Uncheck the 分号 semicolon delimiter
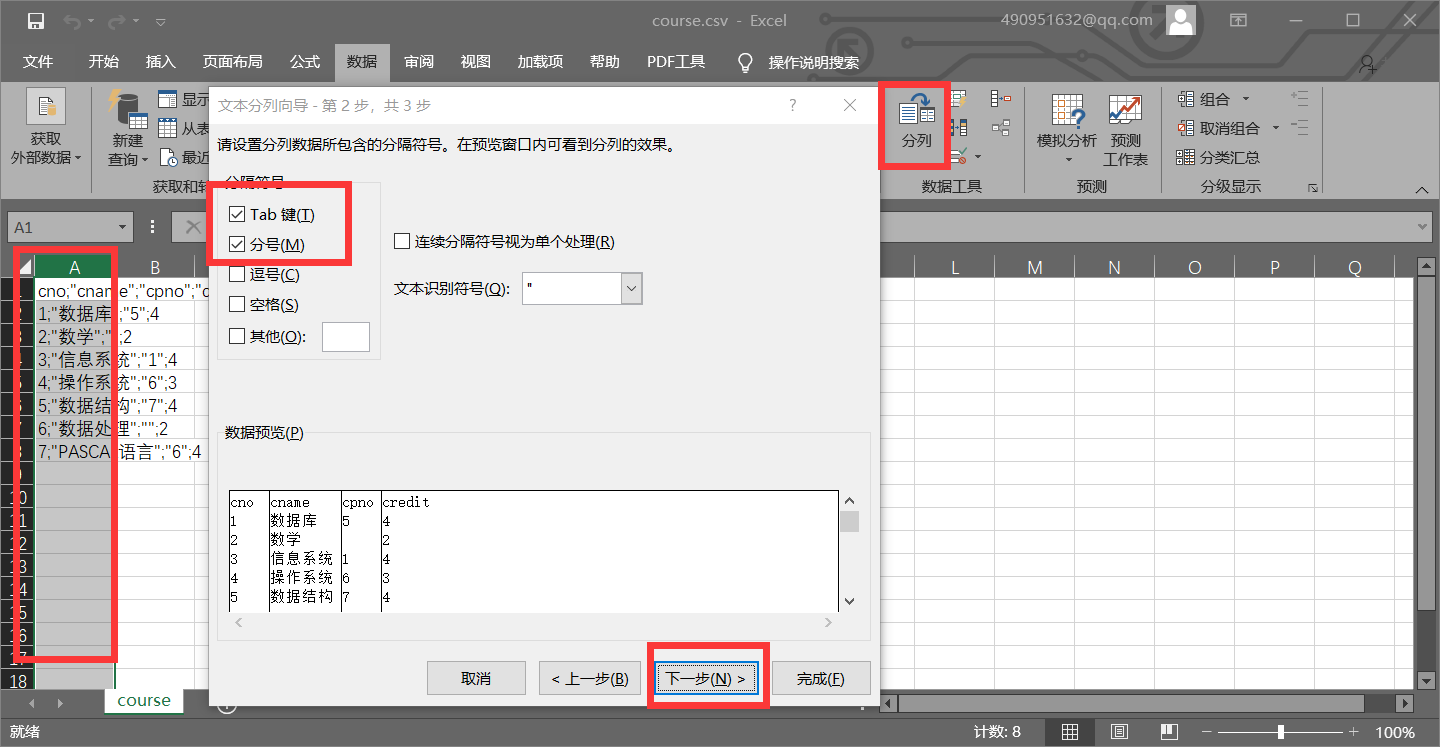1440x747 pixels. [x=237, y=243]
